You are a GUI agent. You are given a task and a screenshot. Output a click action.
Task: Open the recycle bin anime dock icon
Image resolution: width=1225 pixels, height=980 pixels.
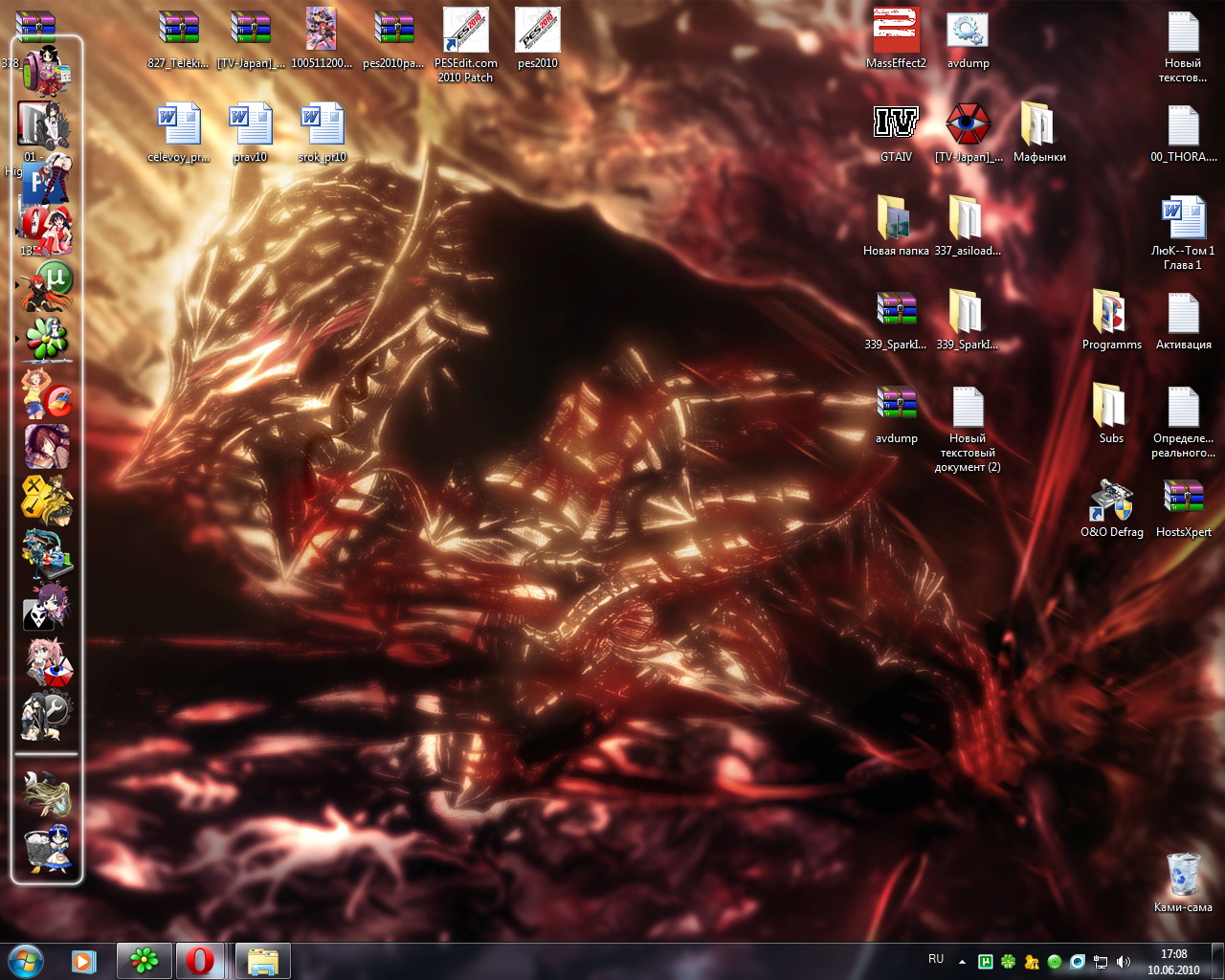46,848
